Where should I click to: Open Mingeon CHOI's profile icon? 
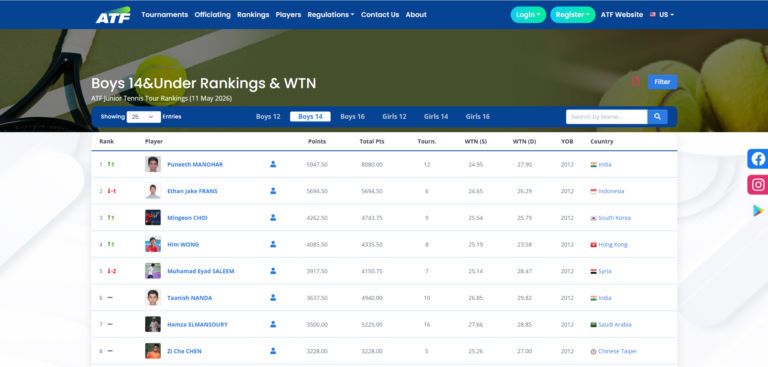pos(273,218)
